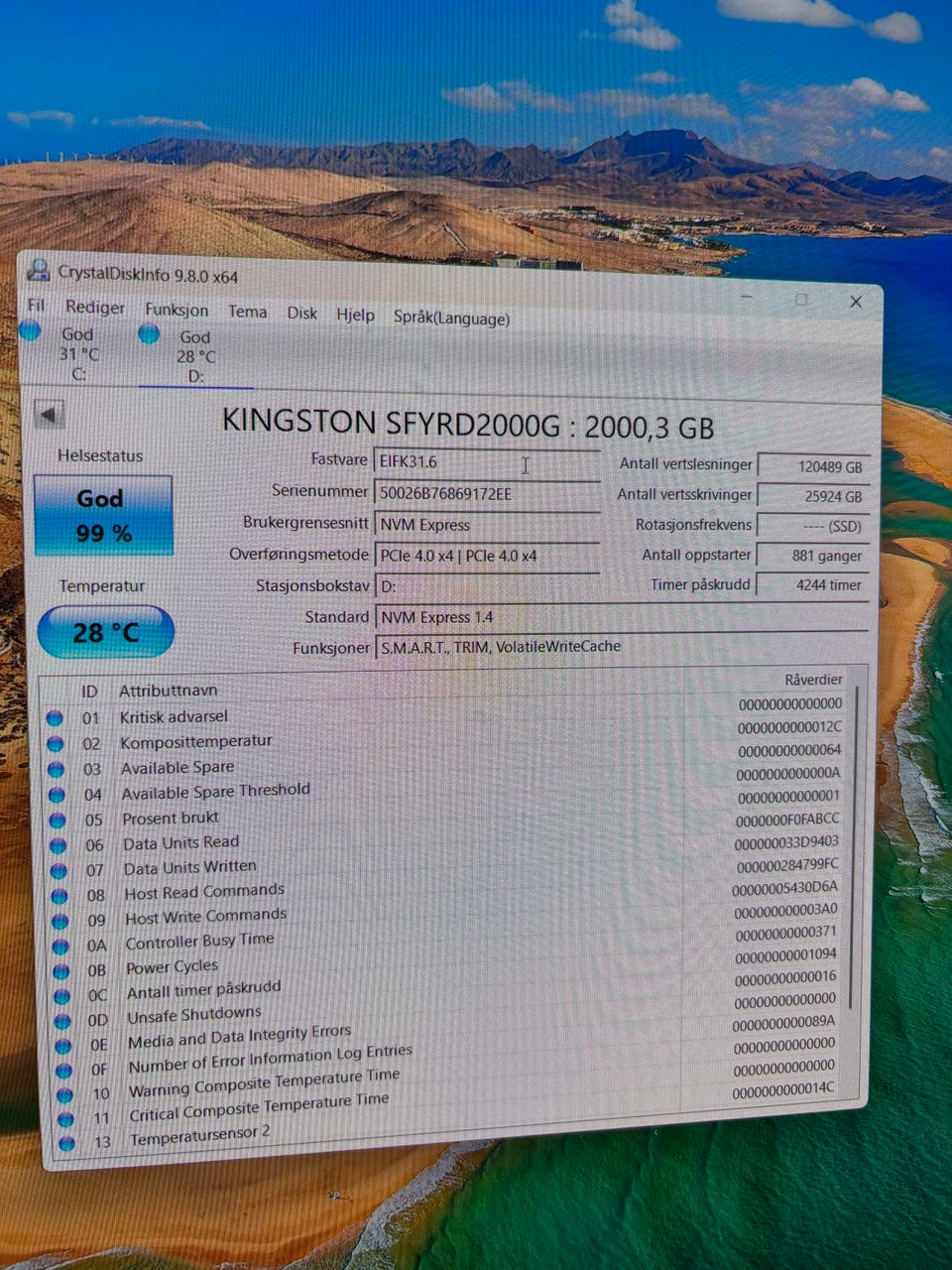
Task: Click Rotasjonsfrekvens value ---- (SSD)
Action: click(813, 526)
